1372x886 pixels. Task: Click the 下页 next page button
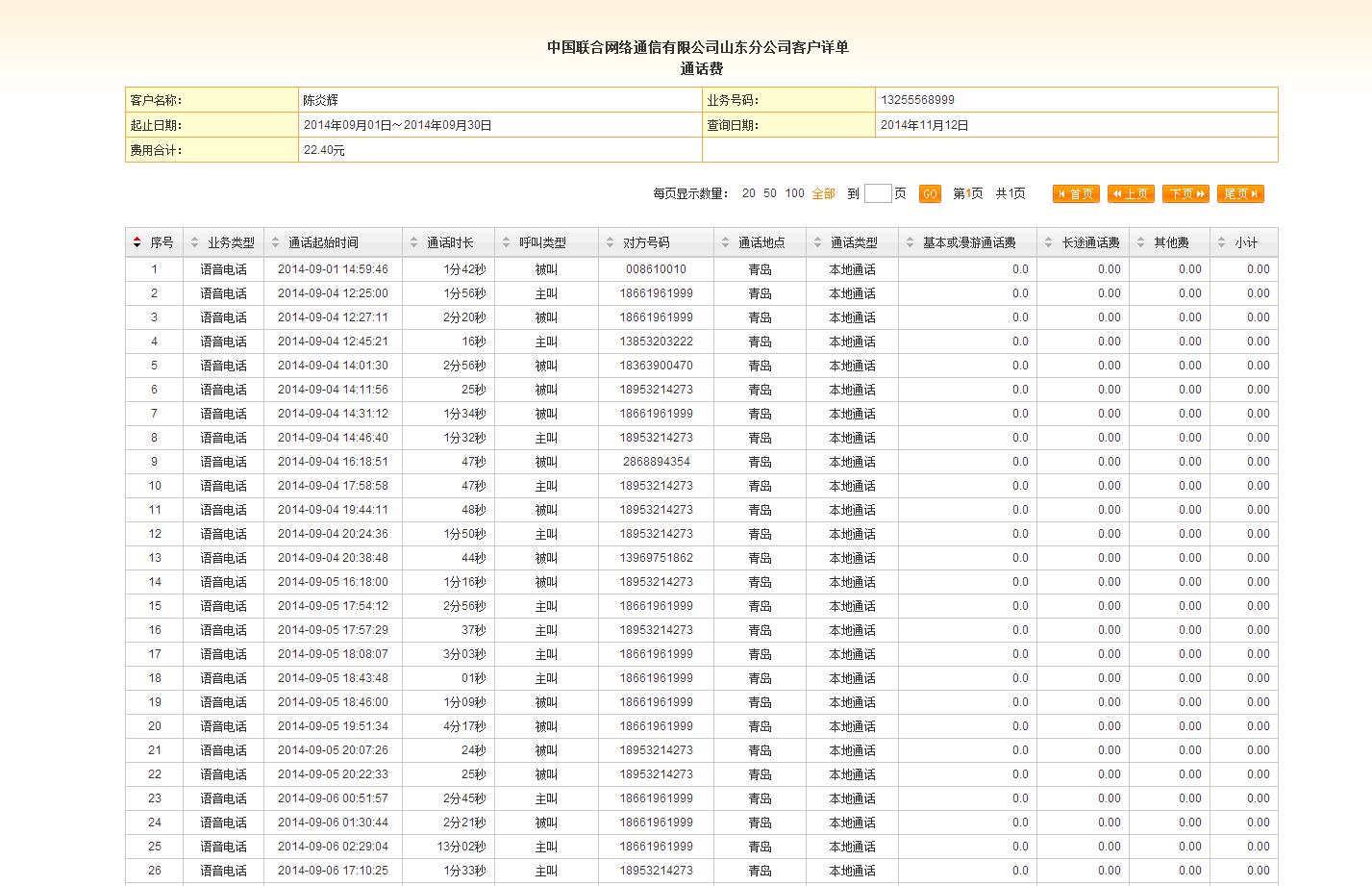(x=1185, y=193)
